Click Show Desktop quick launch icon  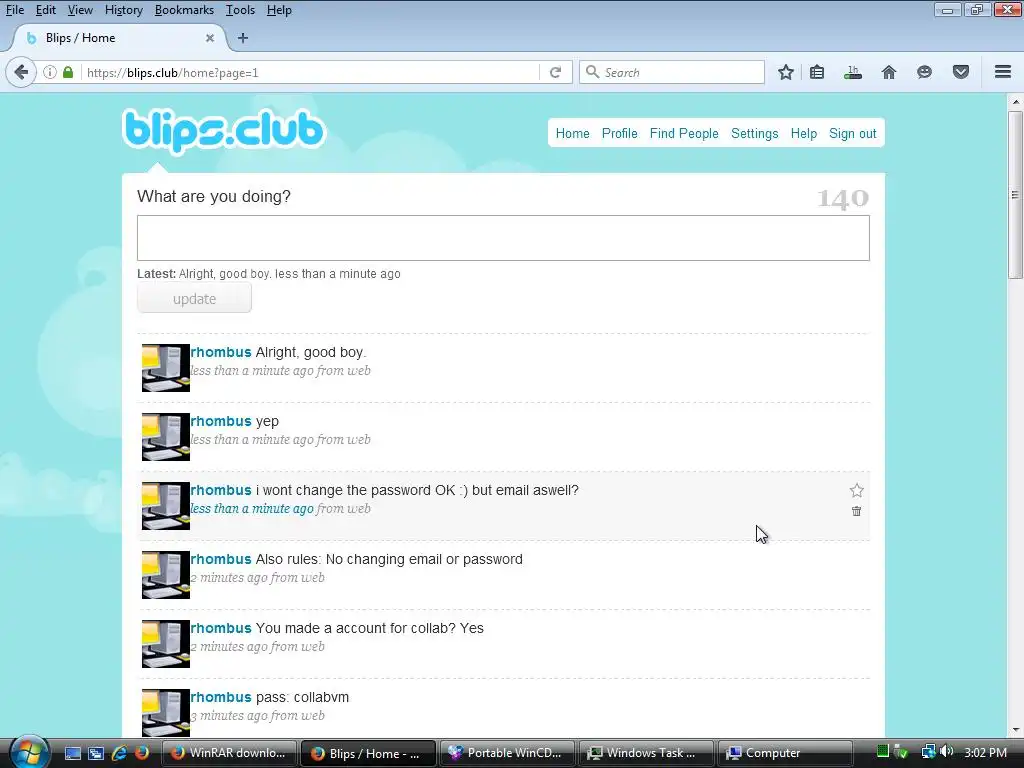[x=73, y=753]
